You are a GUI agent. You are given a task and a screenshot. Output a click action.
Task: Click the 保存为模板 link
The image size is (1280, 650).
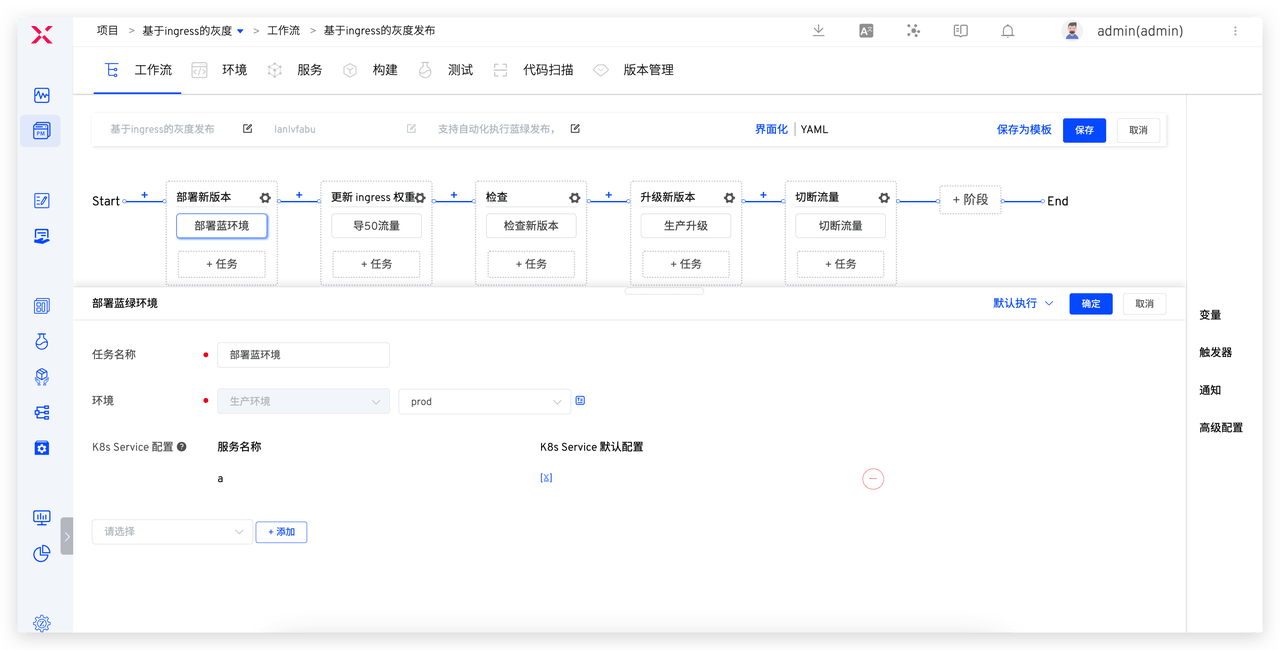[x=1024, y=130]
